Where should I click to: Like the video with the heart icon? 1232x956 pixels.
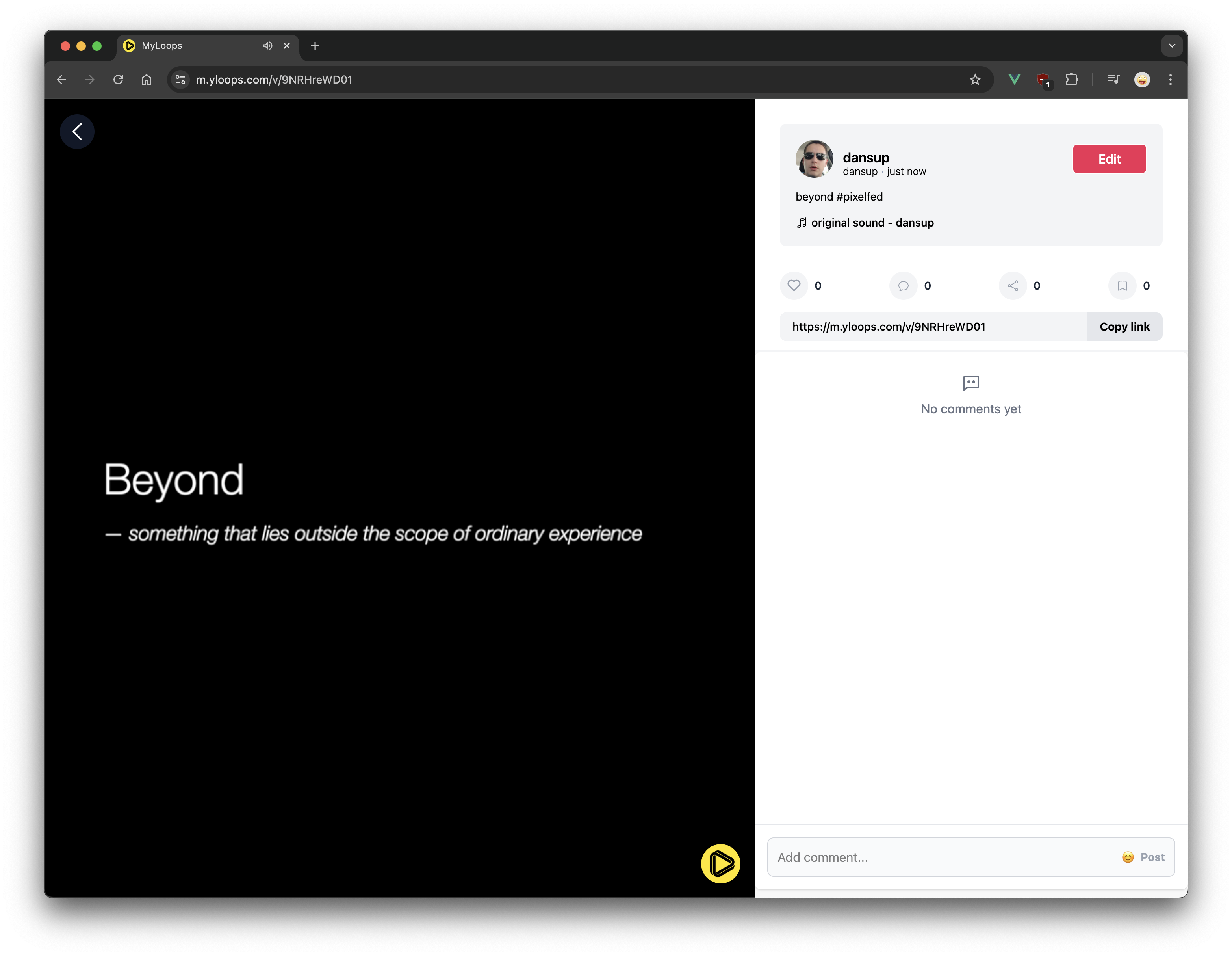[794, 286]
